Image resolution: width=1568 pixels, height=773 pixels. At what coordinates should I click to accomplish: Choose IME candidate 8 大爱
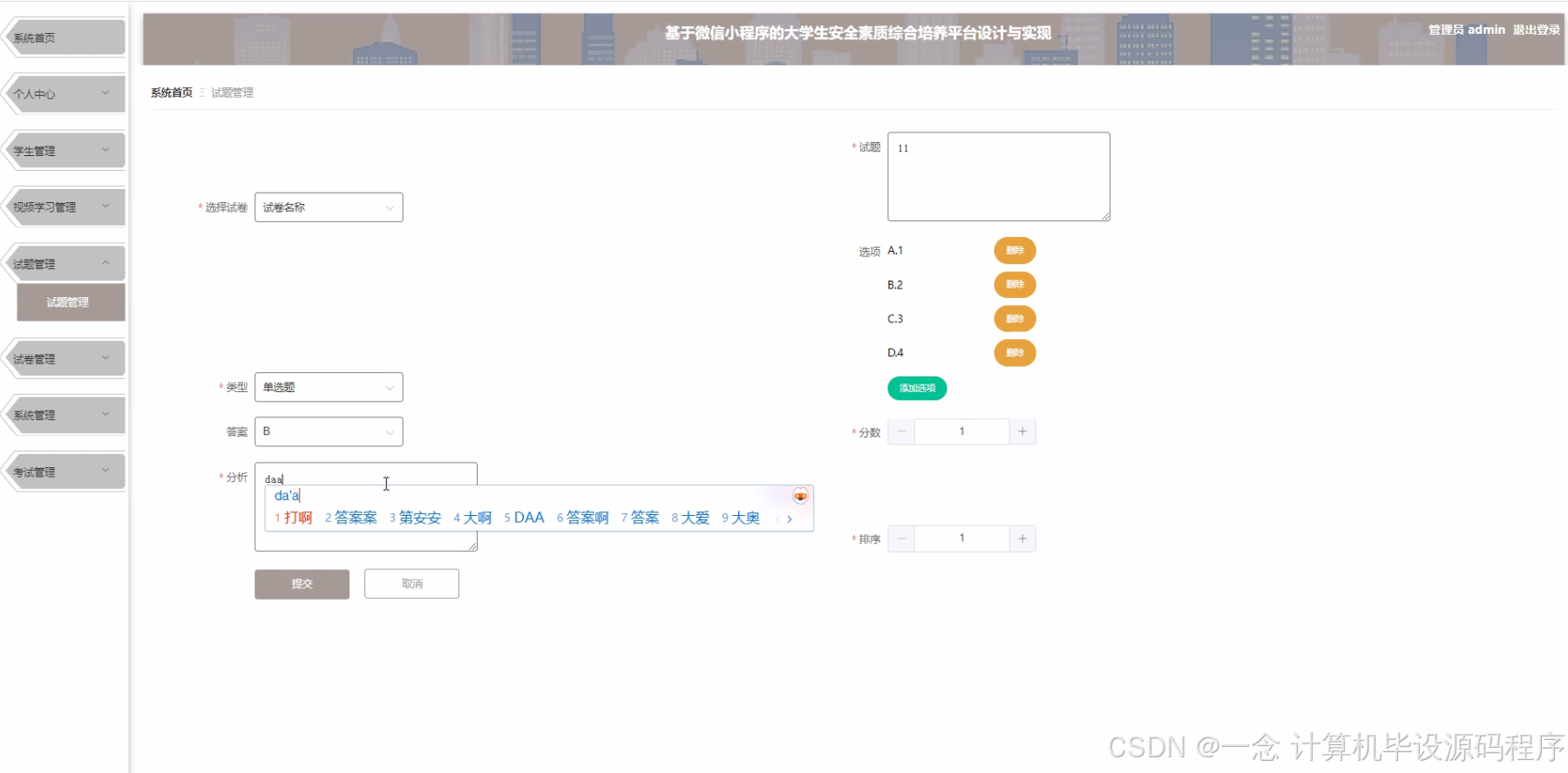click(690, 518)
